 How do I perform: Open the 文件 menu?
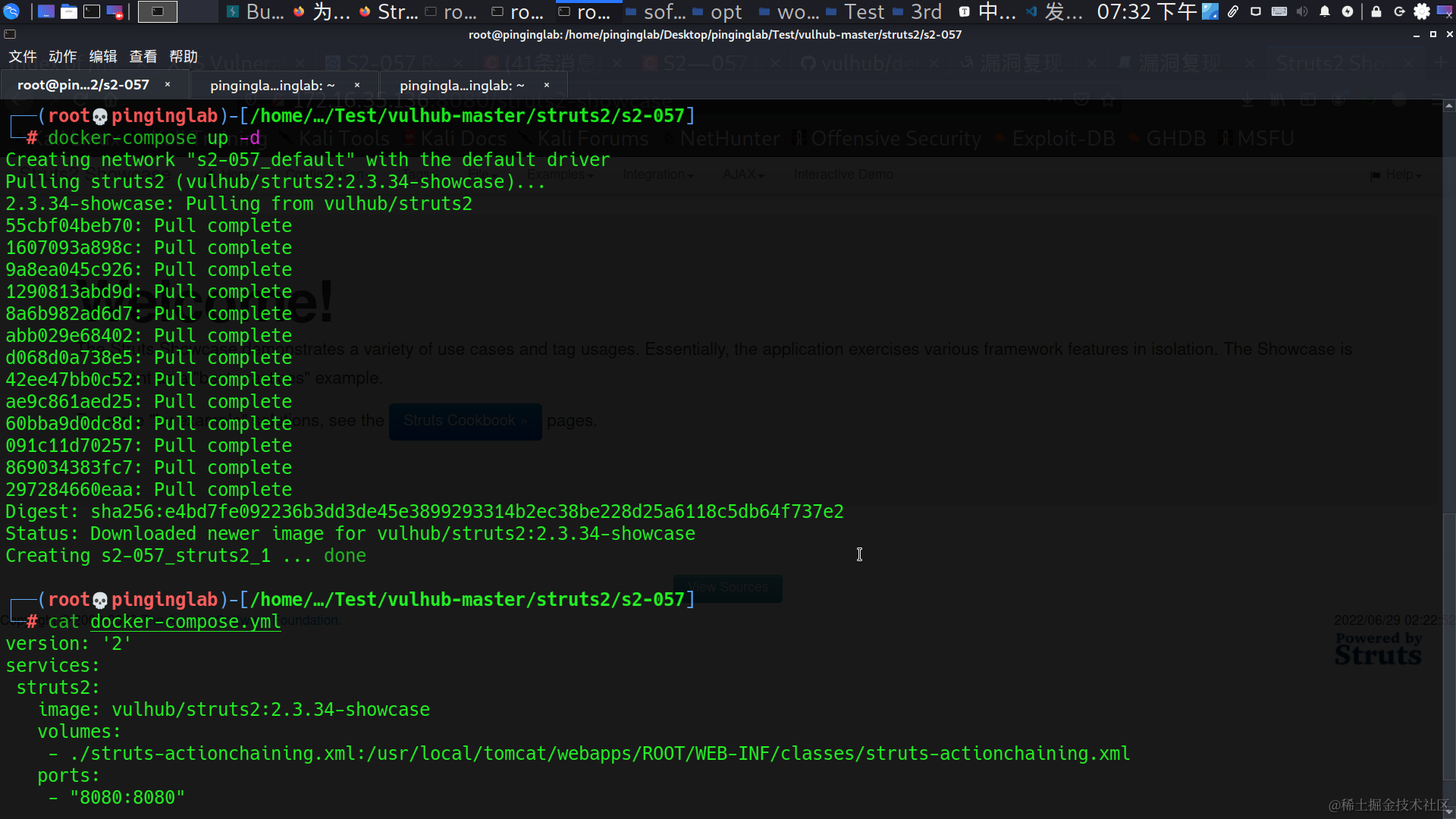pos(22,57)
